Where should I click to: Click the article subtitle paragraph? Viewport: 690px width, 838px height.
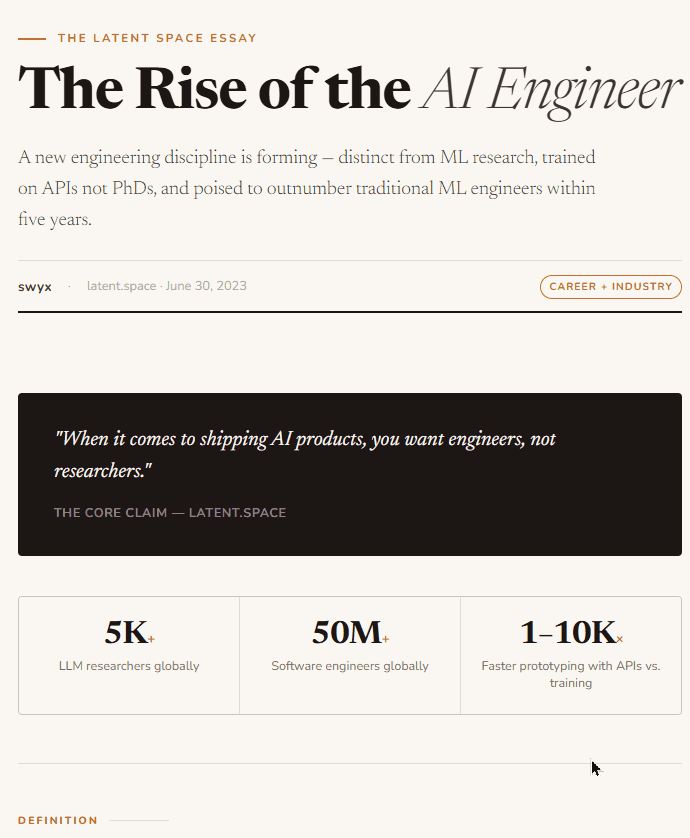coord(307,188)
